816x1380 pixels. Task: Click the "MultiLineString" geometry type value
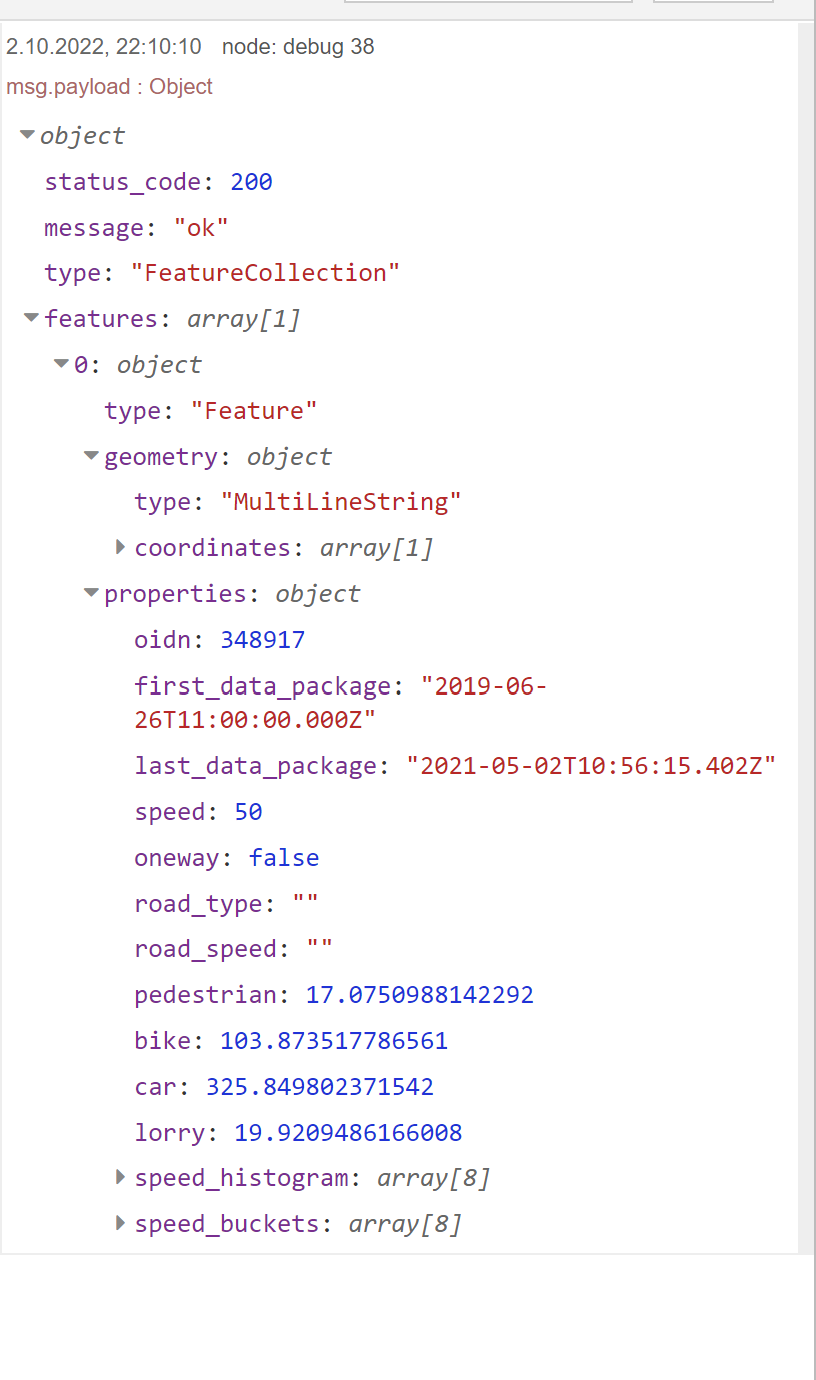pyautogui.click(x=341, y=502)
